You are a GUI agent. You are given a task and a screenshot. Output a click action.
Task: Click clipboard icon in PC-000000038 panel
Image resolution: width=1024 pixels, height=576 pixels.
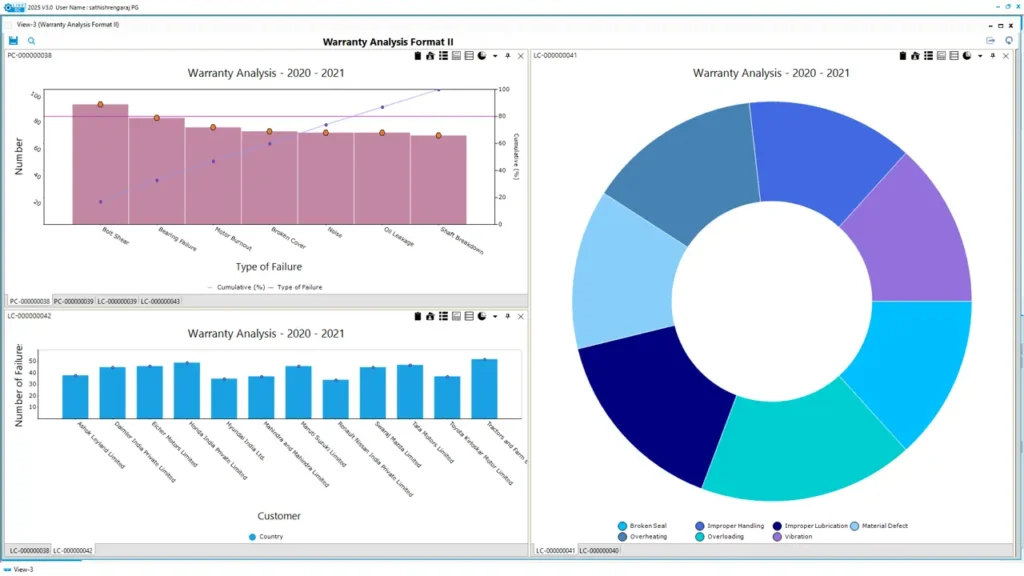[x=417, y=56]
